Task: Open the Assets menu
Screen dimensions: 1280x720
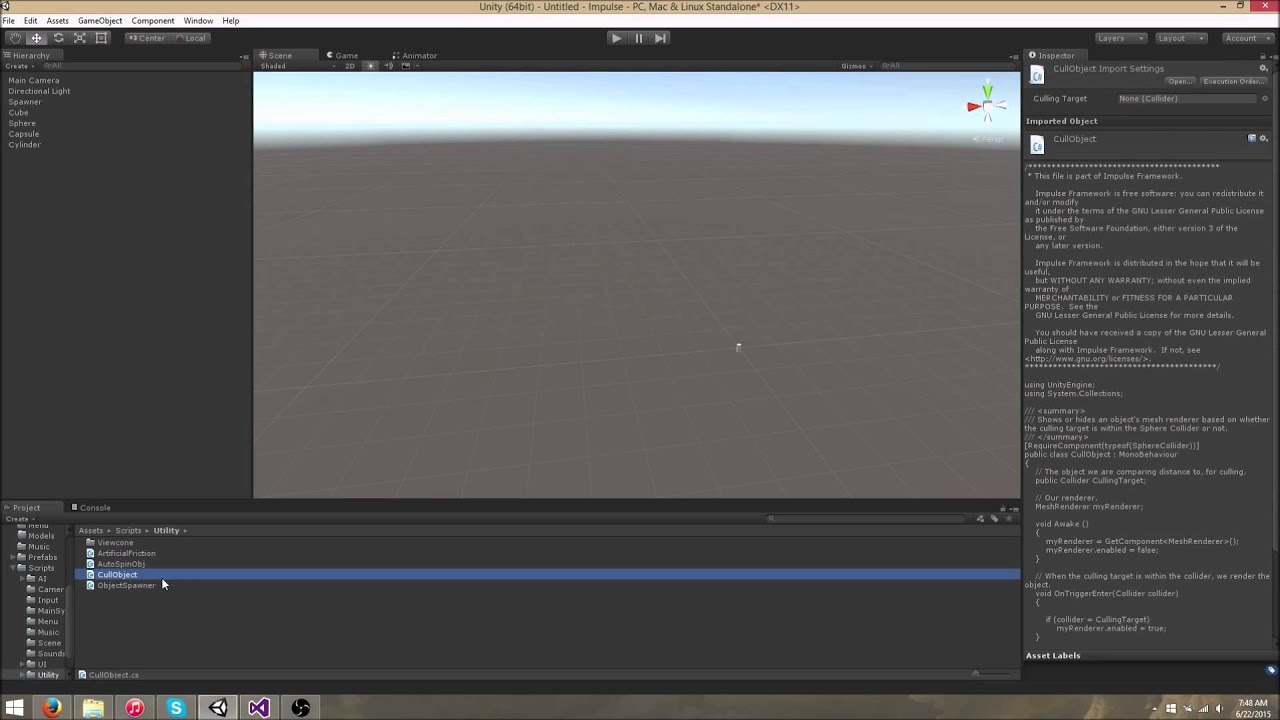Action: 58,20
